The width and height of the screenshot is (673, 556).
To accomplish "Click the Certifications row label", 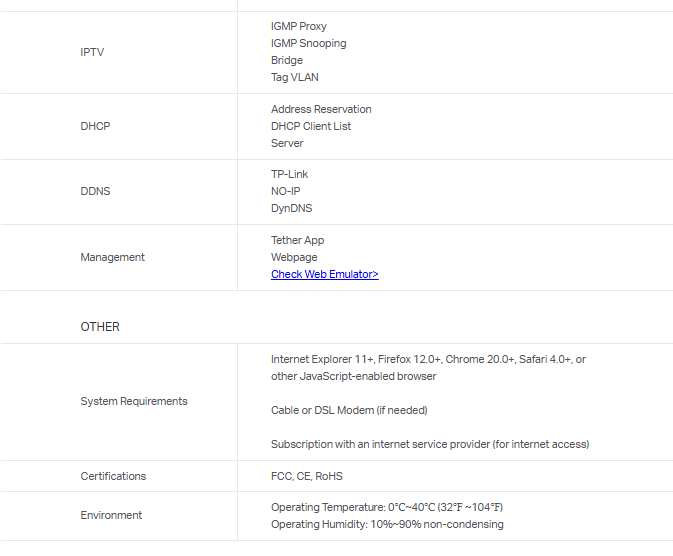I will click(x=113, y=476).
